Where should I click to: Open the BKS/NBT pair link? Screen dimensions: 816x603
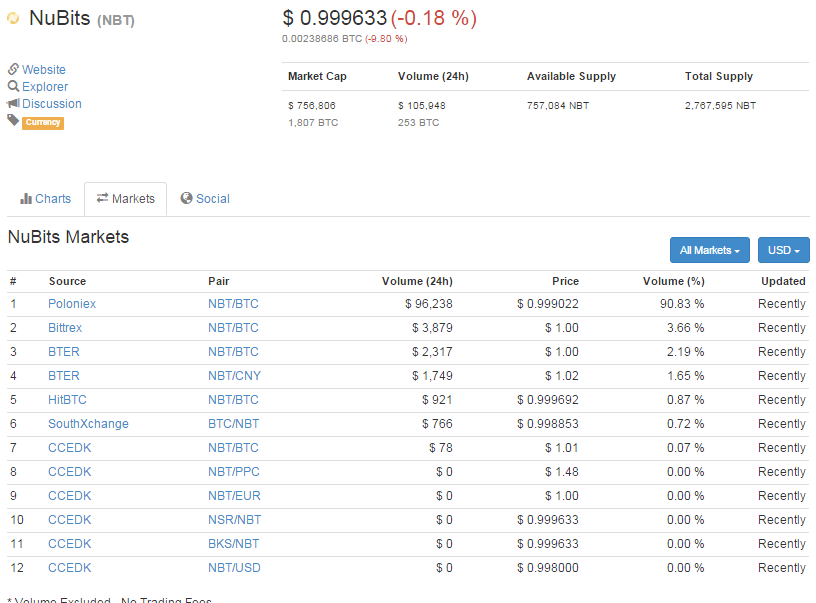233,543
